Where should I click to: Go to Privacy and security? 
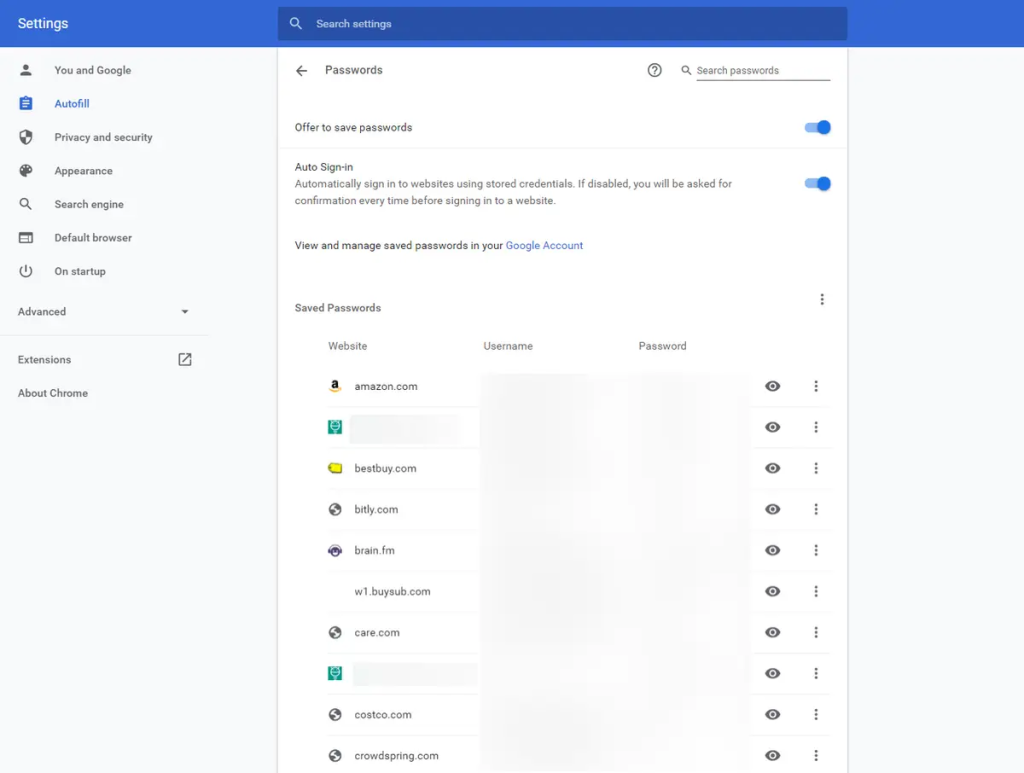(103, 137)
